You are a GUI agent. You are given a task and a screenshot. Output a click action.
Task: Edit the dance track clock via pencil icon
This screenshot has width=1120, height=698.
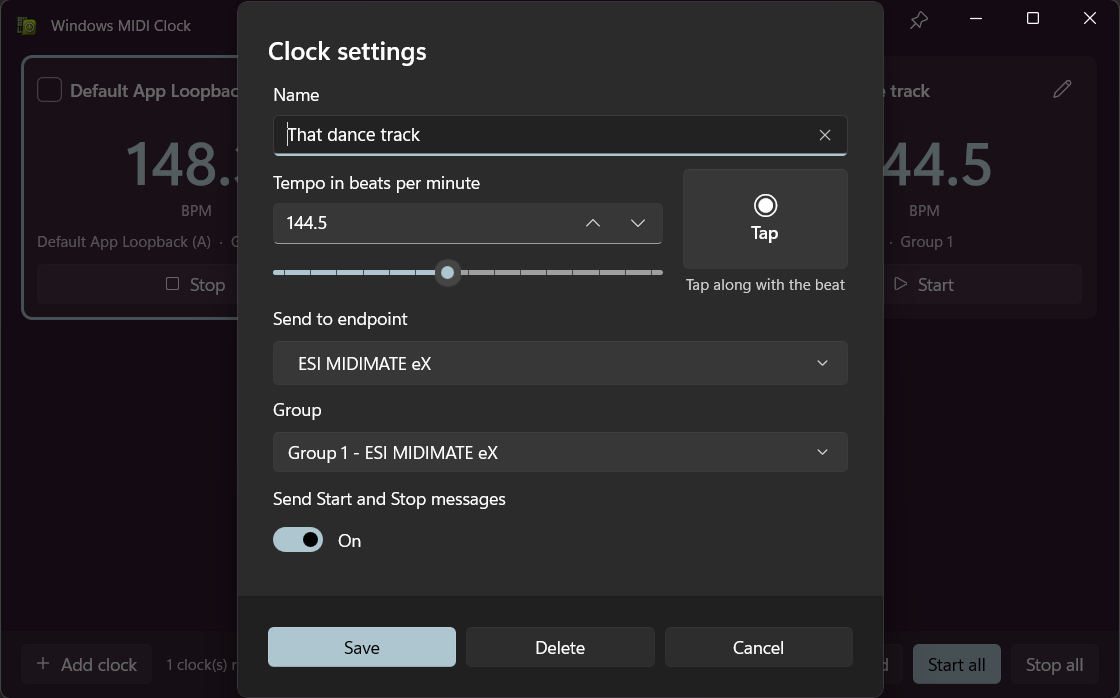click(x=1062, y=89)
